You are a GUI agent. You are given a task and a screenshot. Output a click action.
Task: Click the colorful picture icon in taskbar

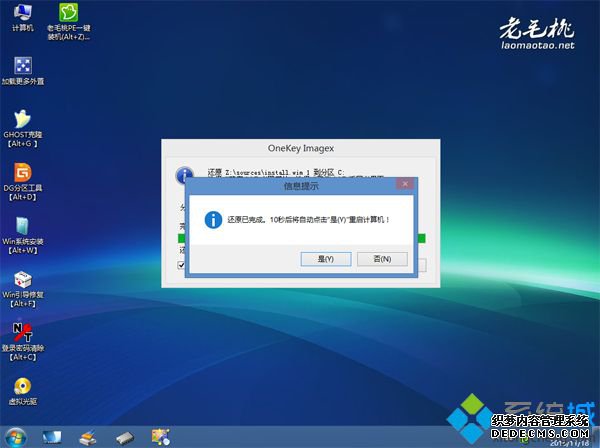pos(161,437)
